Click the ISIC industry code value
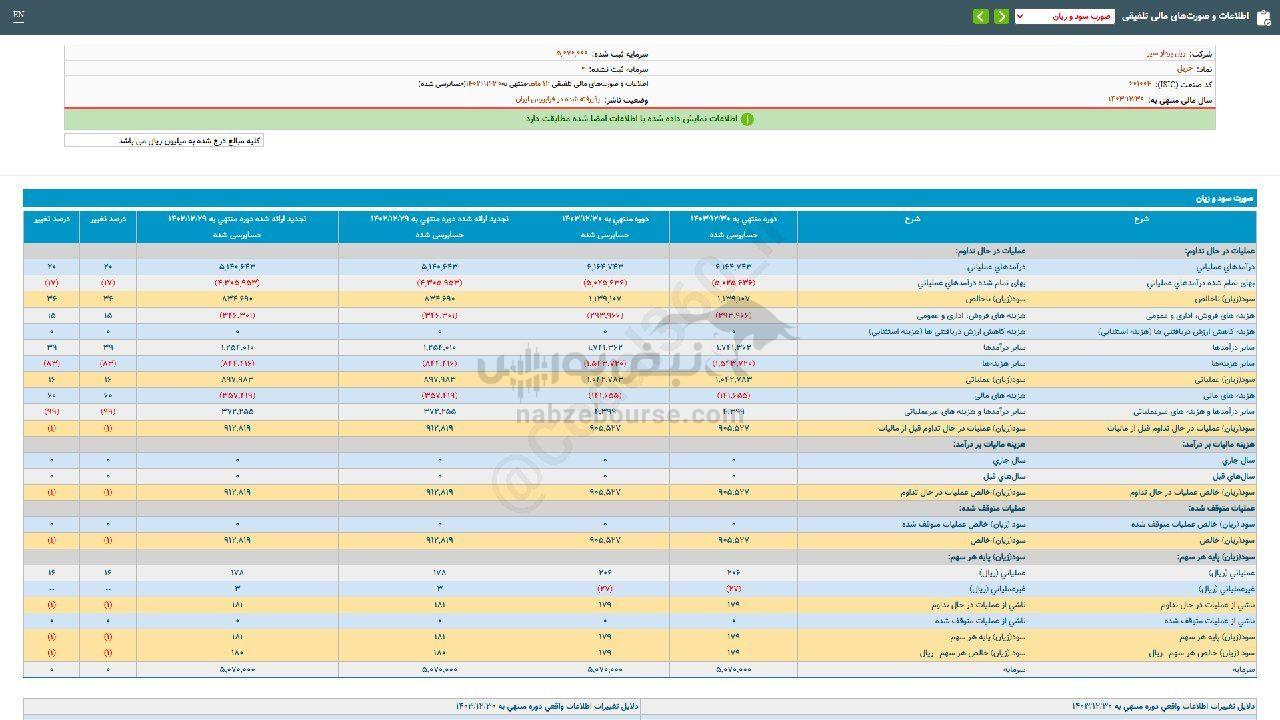1280x720 pixels. tap(1137, 85)
